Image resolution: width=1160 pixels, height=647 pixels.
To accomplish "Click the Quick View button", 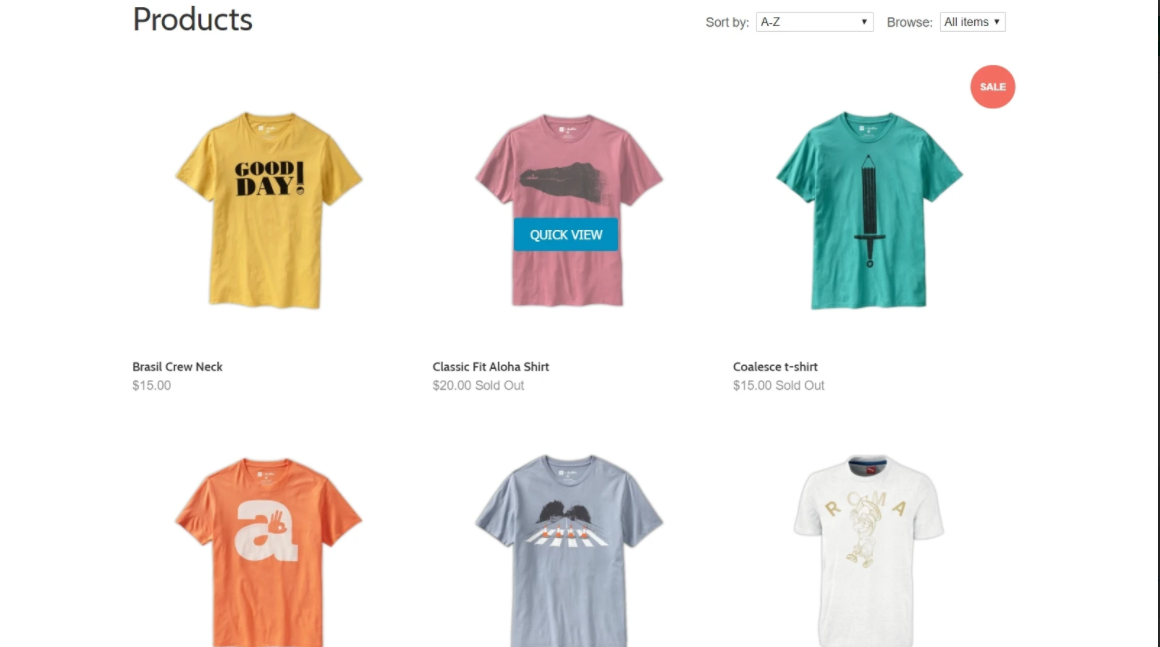I will (x=566, y=234).
